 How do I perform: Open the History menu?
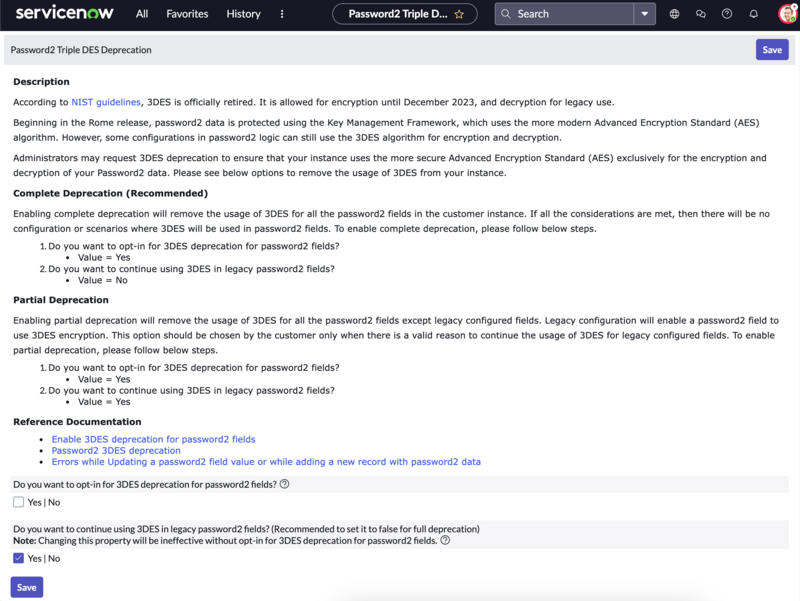tap(243, 14)
